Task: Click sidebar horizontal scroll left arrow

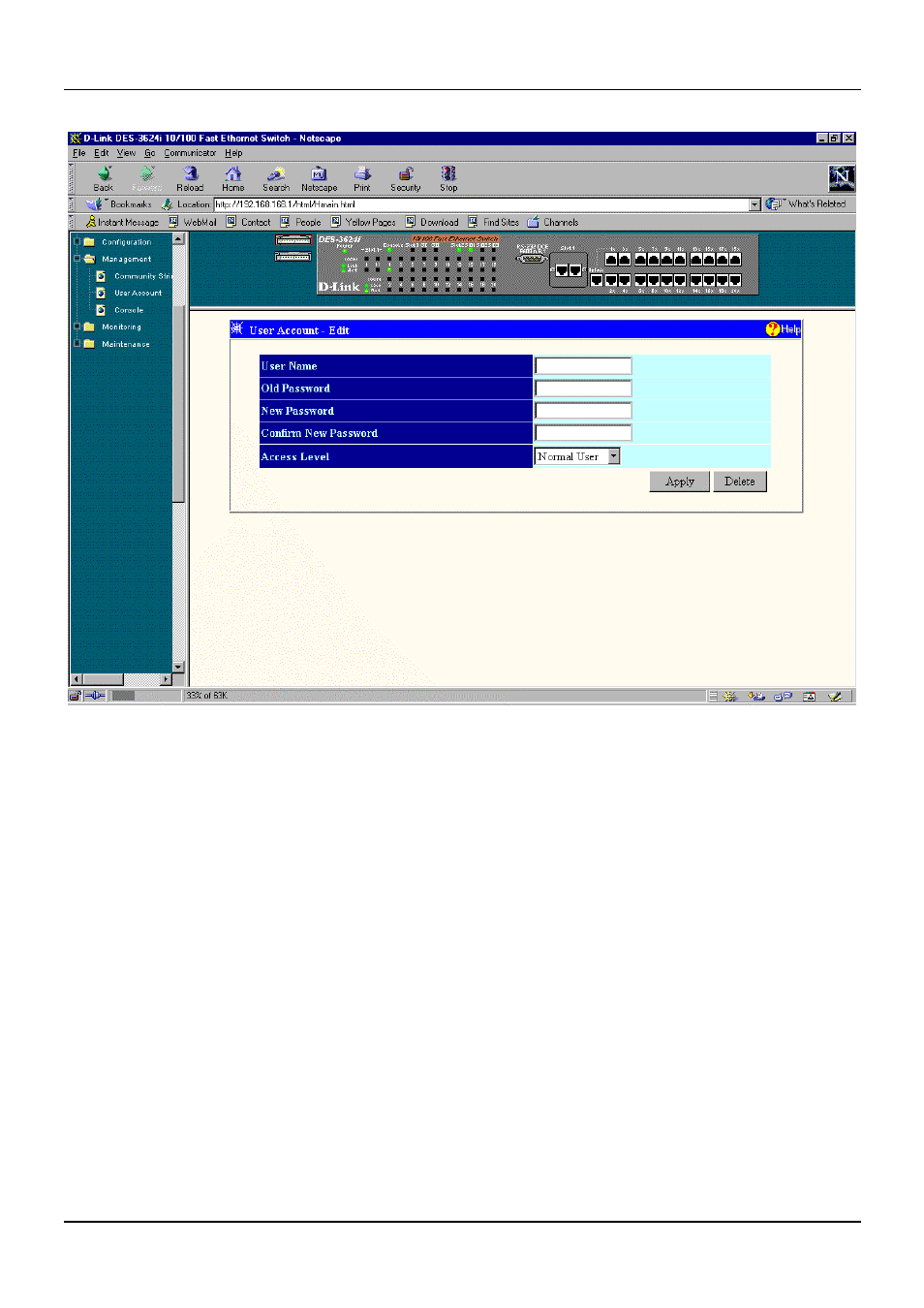Action: tap(77, 679)
